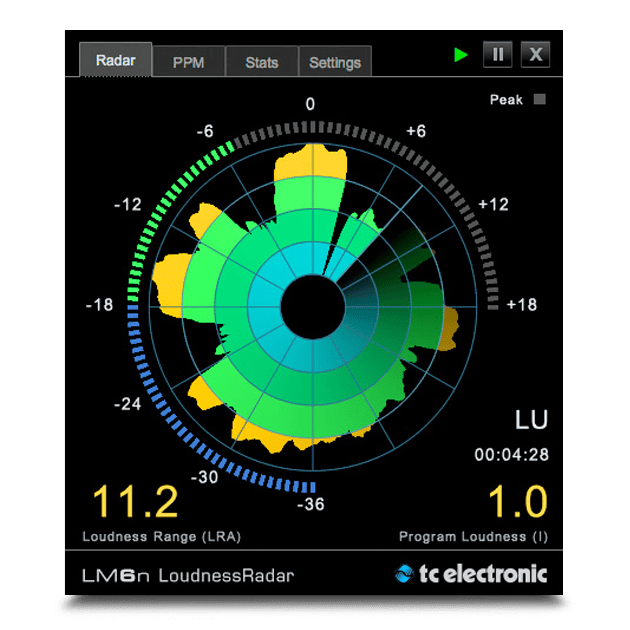Click the Program Loudness (I) label

473,536
